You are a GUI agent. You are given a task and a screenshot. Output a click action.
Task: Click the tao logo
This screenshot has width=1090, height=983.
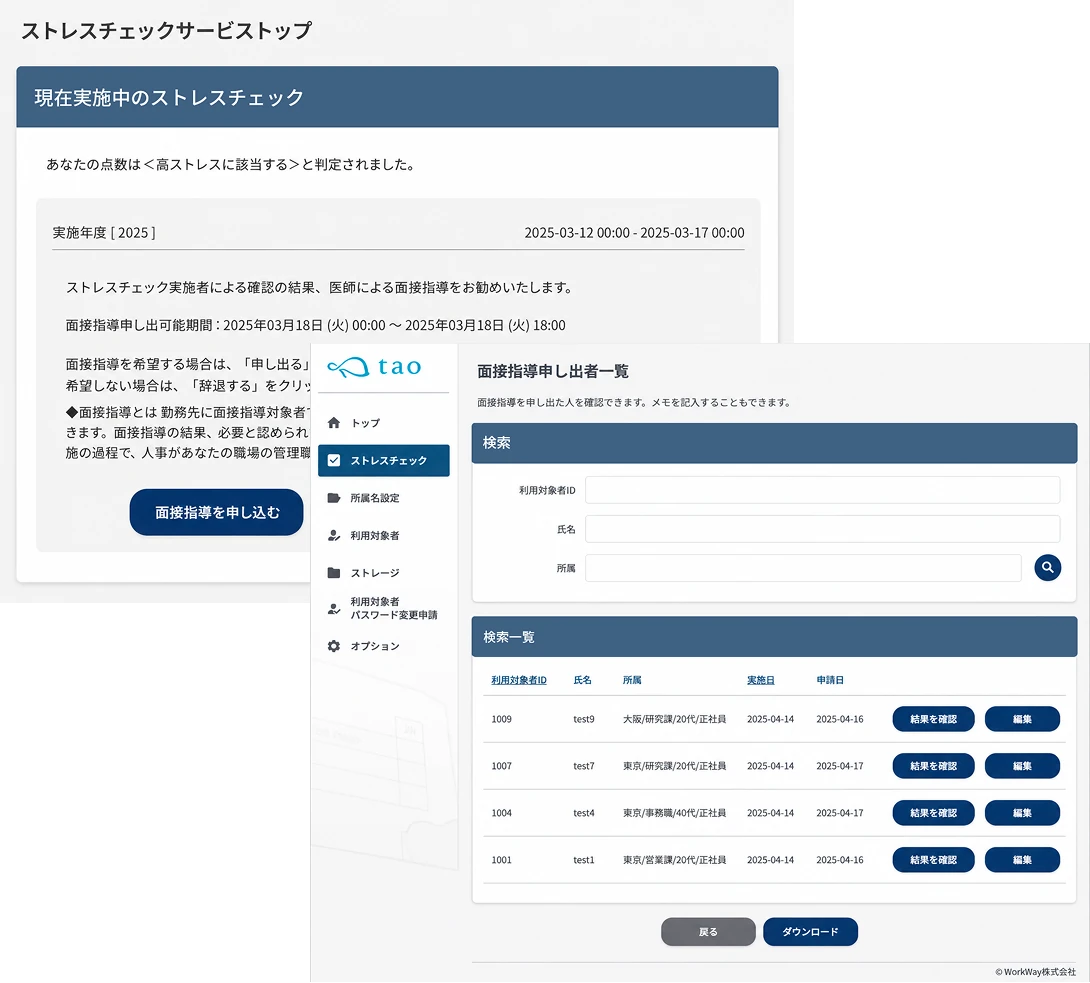374,366
